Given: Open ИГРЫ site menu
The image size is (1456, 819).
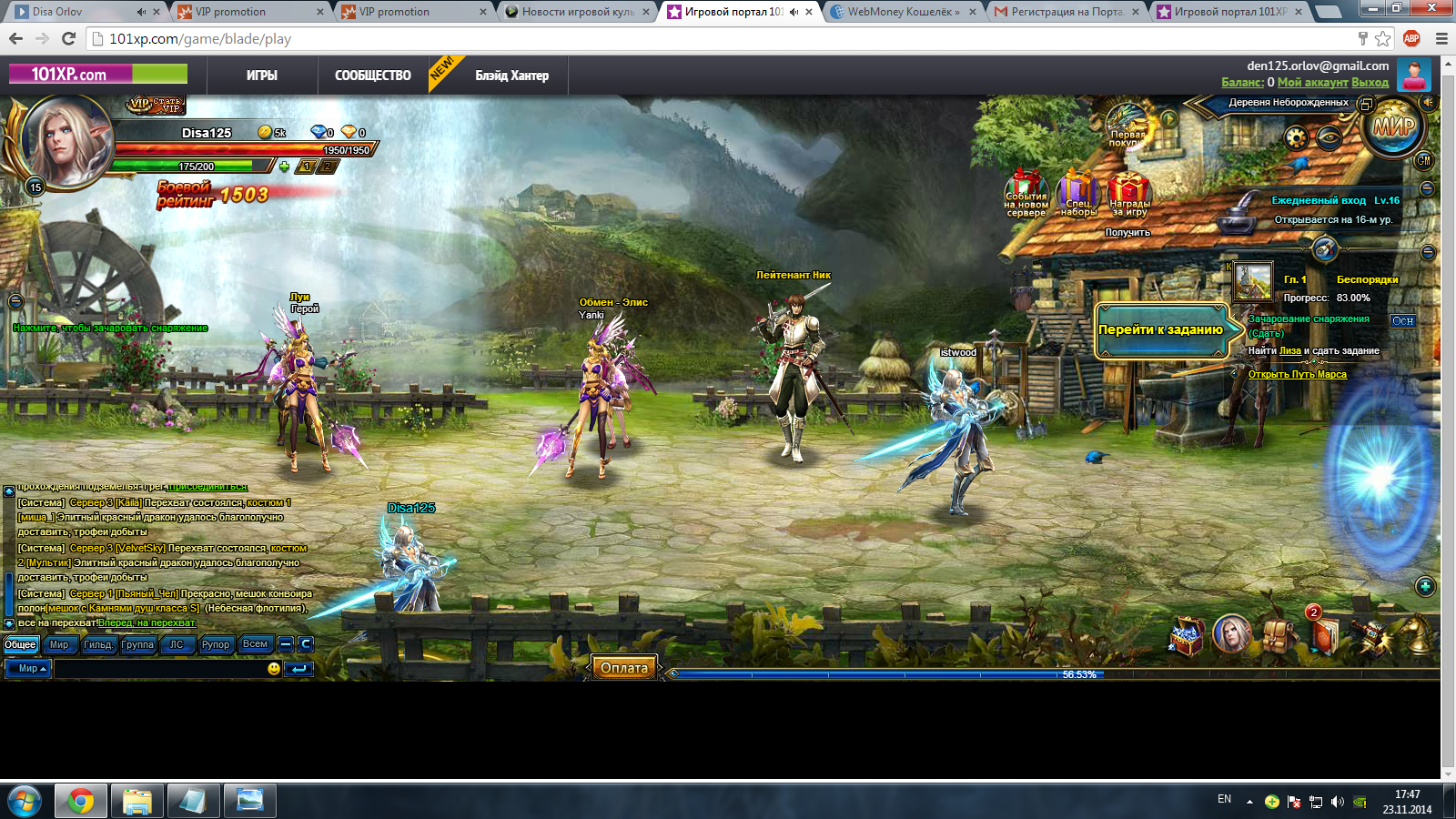Looking at the screenshot, I should [x=262, y=76].
